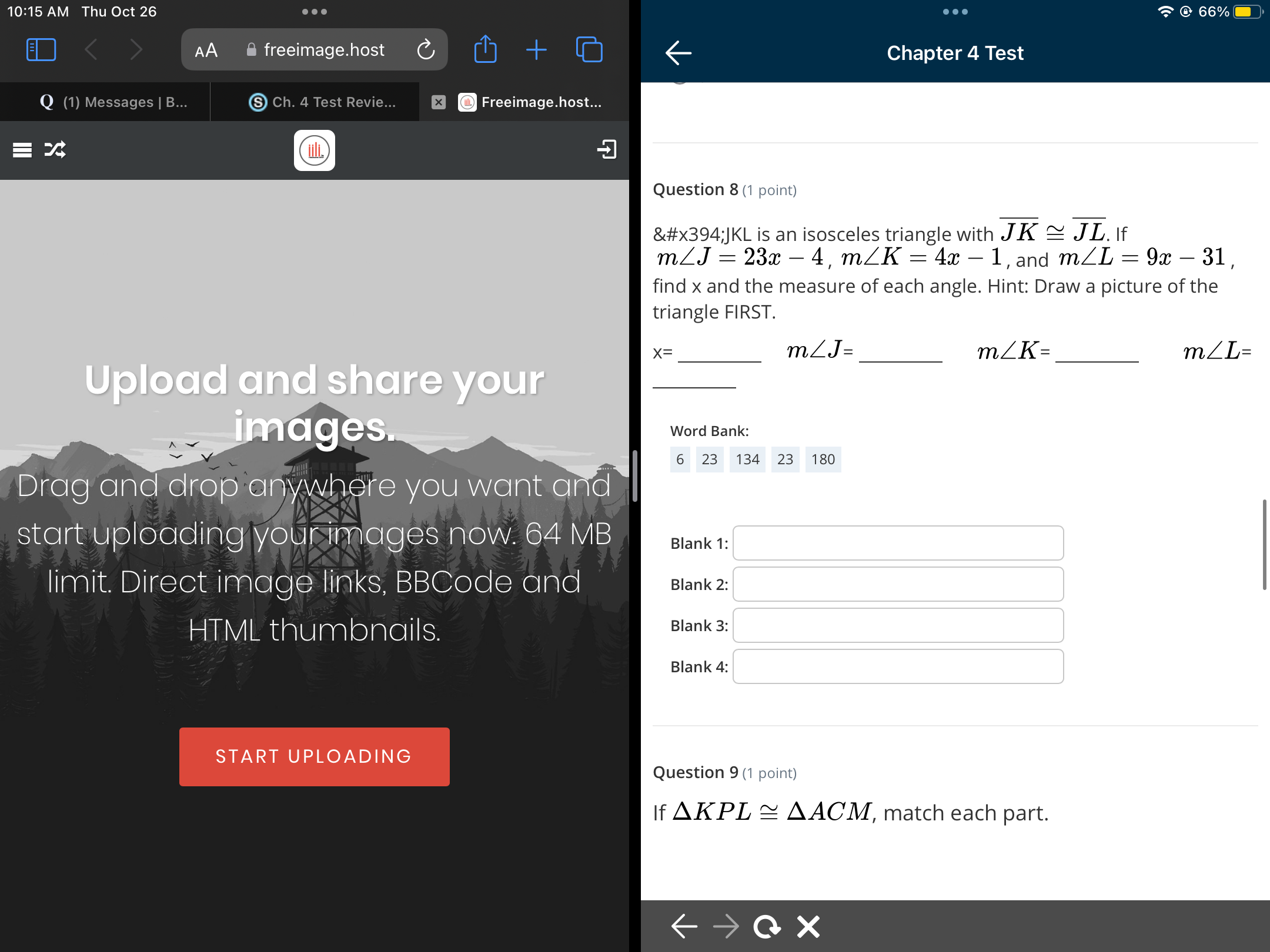Click the sign-in icon on freeimage
Image resolution: width=1270 pixels, height=952 pixels.
tap(607, 149)
